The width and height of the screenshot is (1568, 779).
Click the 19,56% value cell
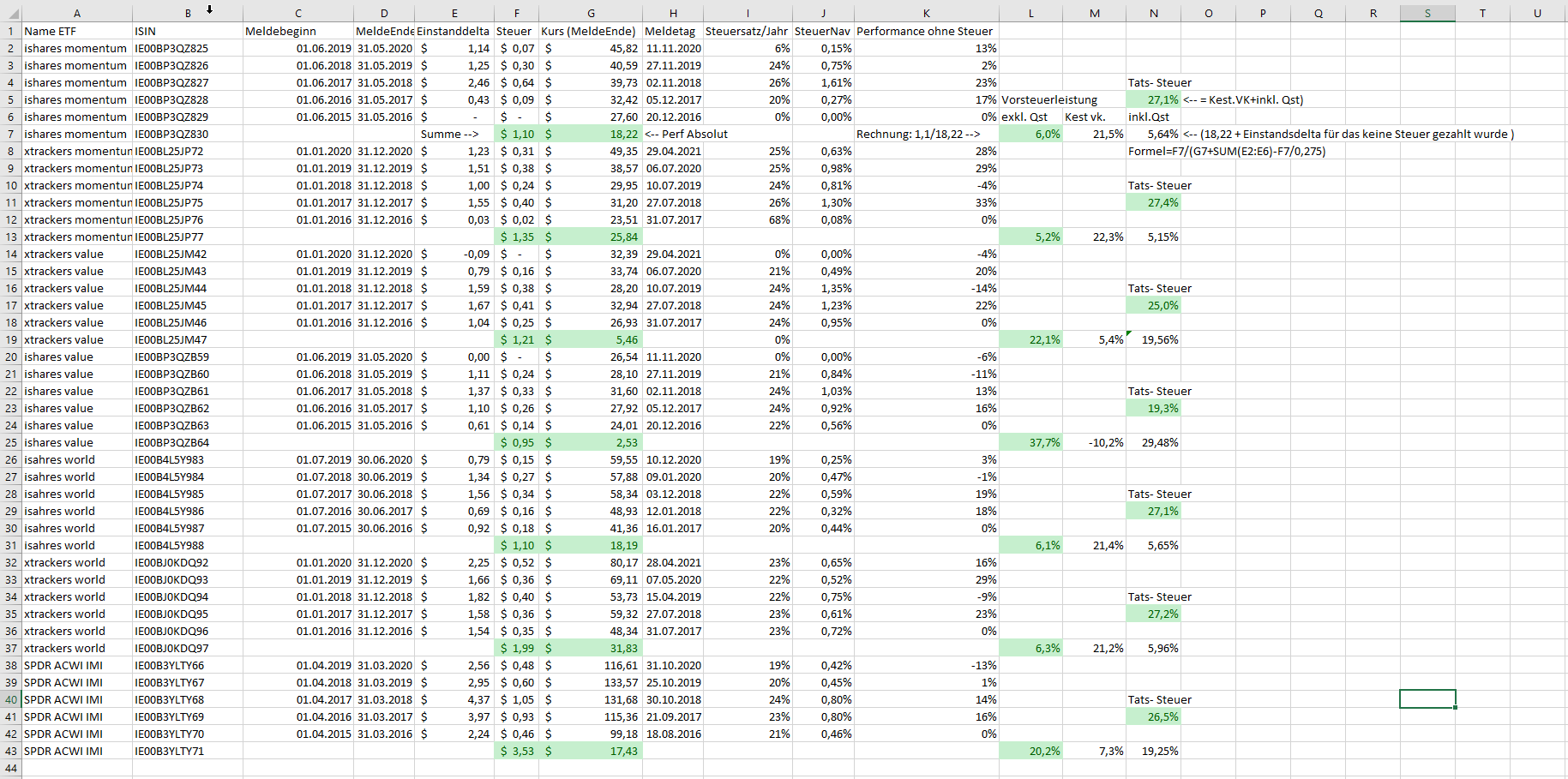pyautogui.click(x=1153, y=339)
